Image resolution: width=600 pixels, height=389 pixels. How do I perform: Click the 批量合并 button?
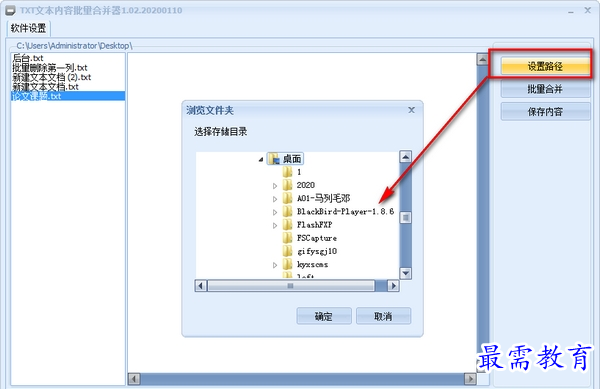[x=545, y=90]
